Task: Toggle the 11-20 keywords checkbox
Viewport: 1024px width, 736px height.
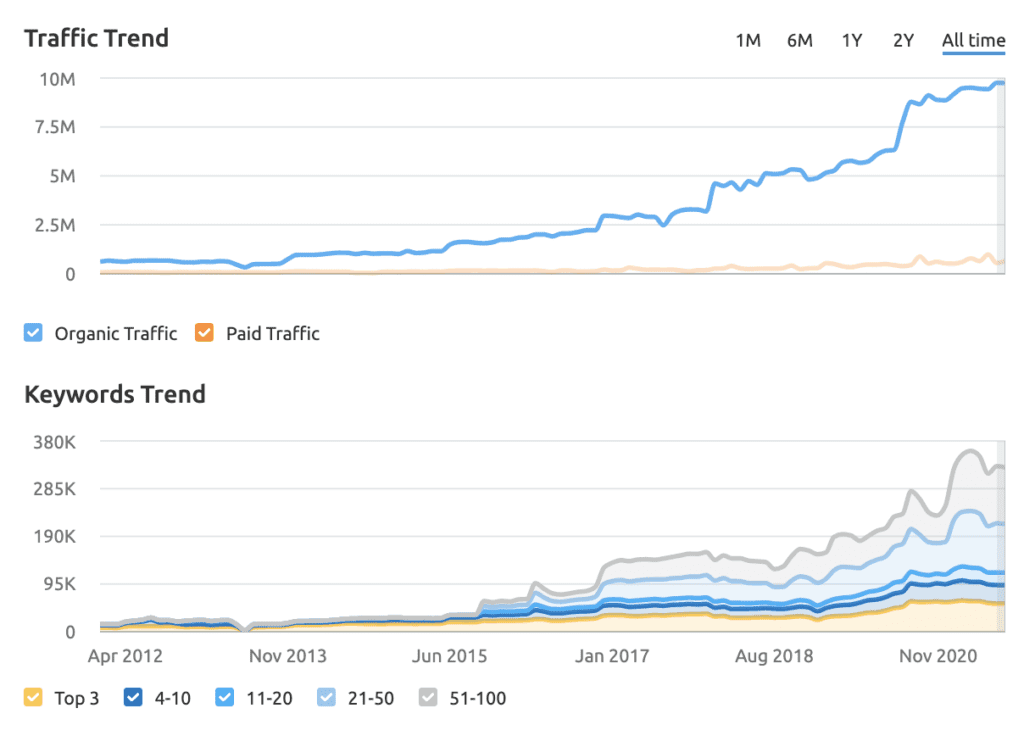Action: (225, 697)
